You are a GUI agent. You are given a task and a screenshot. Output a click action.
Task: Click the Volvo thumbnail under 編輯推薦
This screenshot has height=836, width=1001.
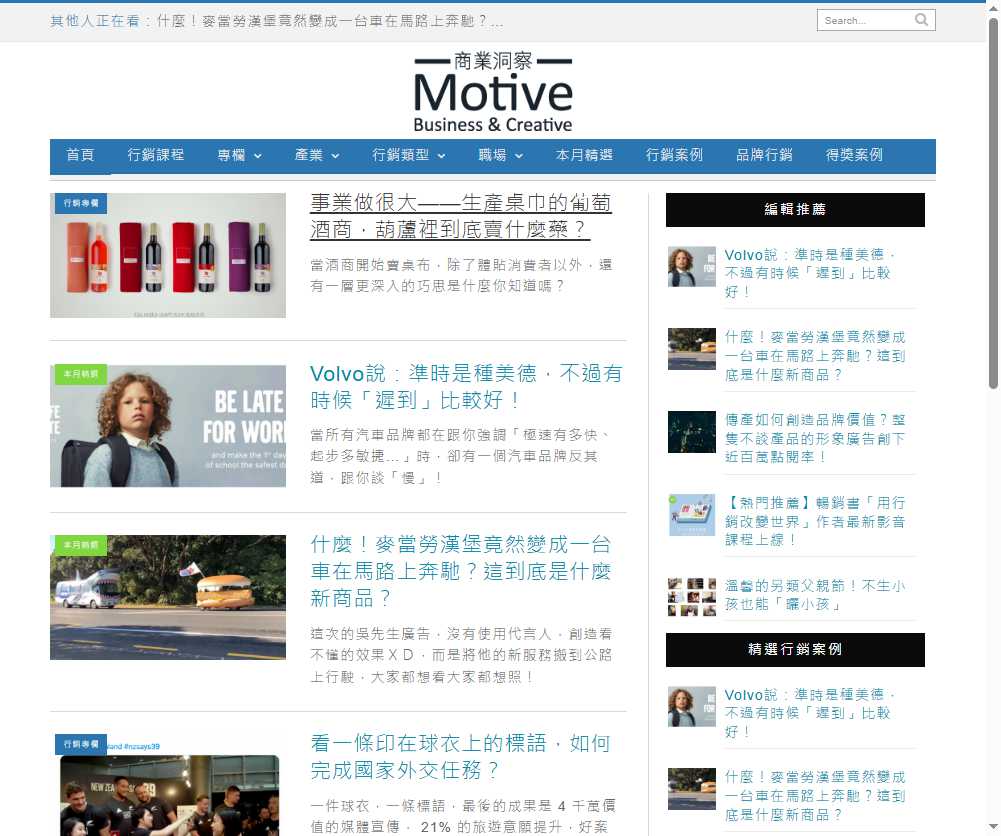click(691, 267)
